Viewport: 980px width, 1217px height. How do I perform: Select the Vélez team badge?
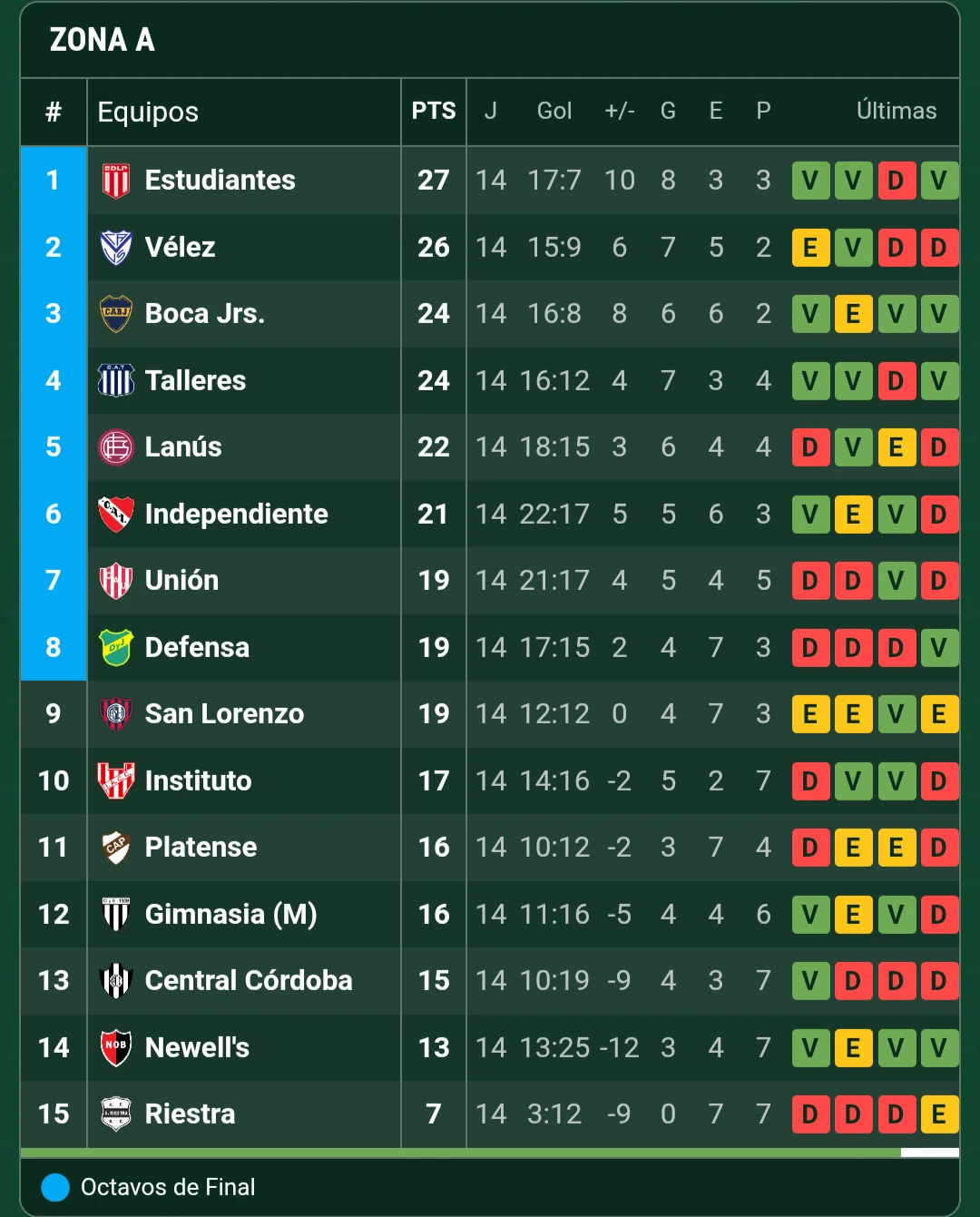[113, 247]
